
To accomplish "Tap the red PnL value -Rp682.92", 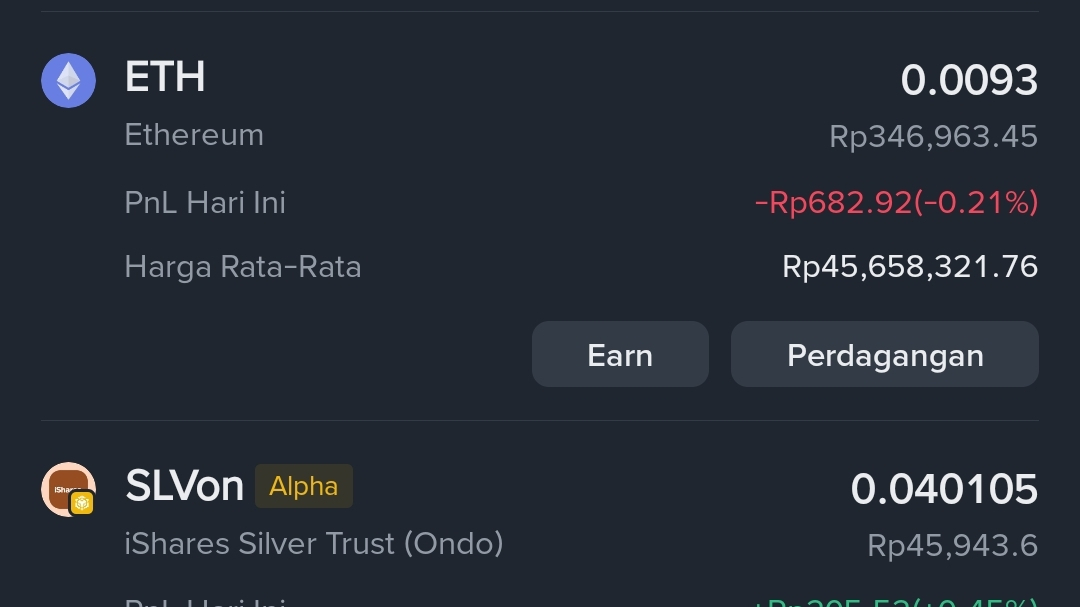I will 896,203.
